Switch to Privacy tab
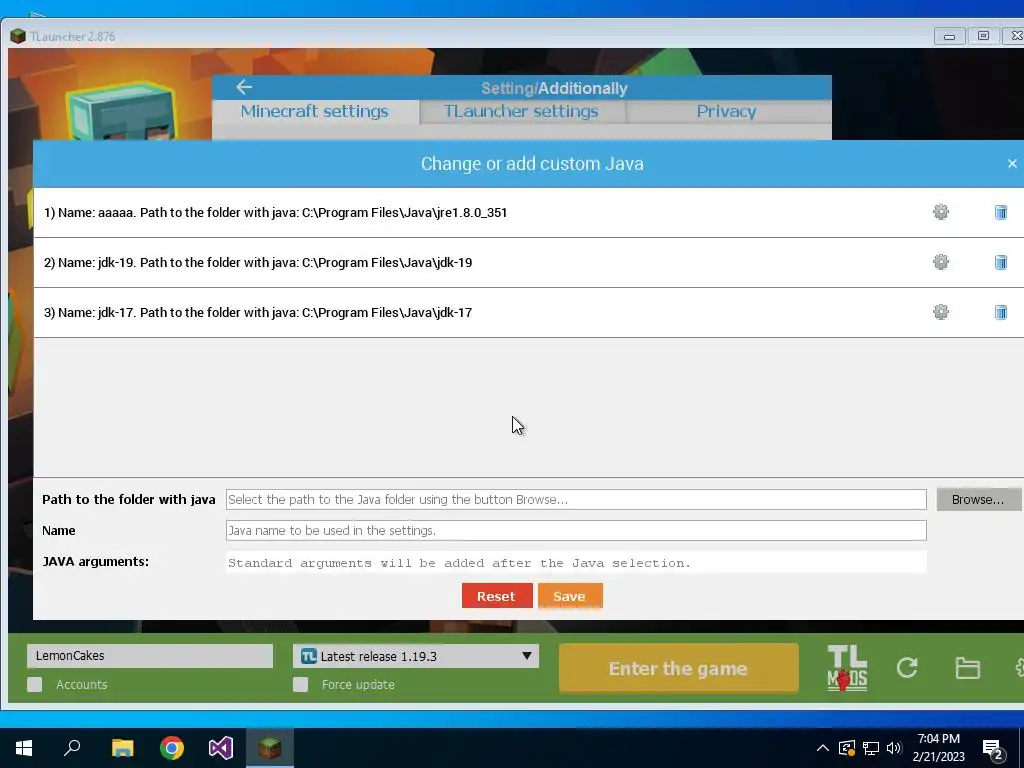This screenshot has height=768, width=1024. click(727, 112)
